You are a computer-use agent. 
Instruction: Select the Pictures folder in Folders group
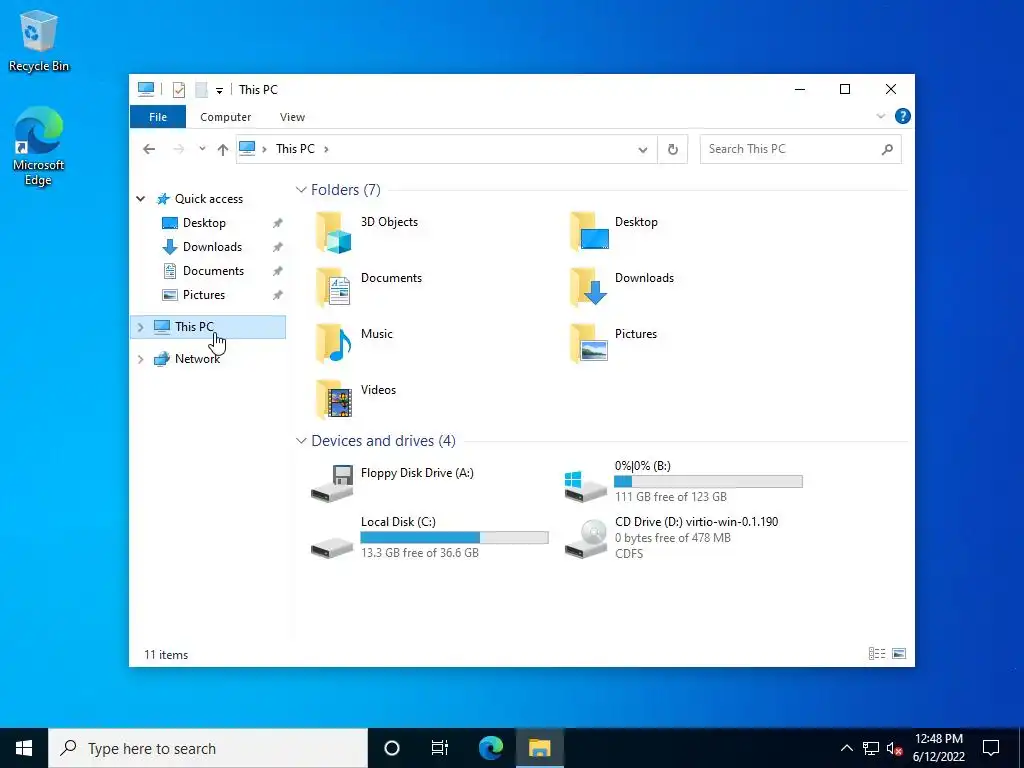[614, 344]
